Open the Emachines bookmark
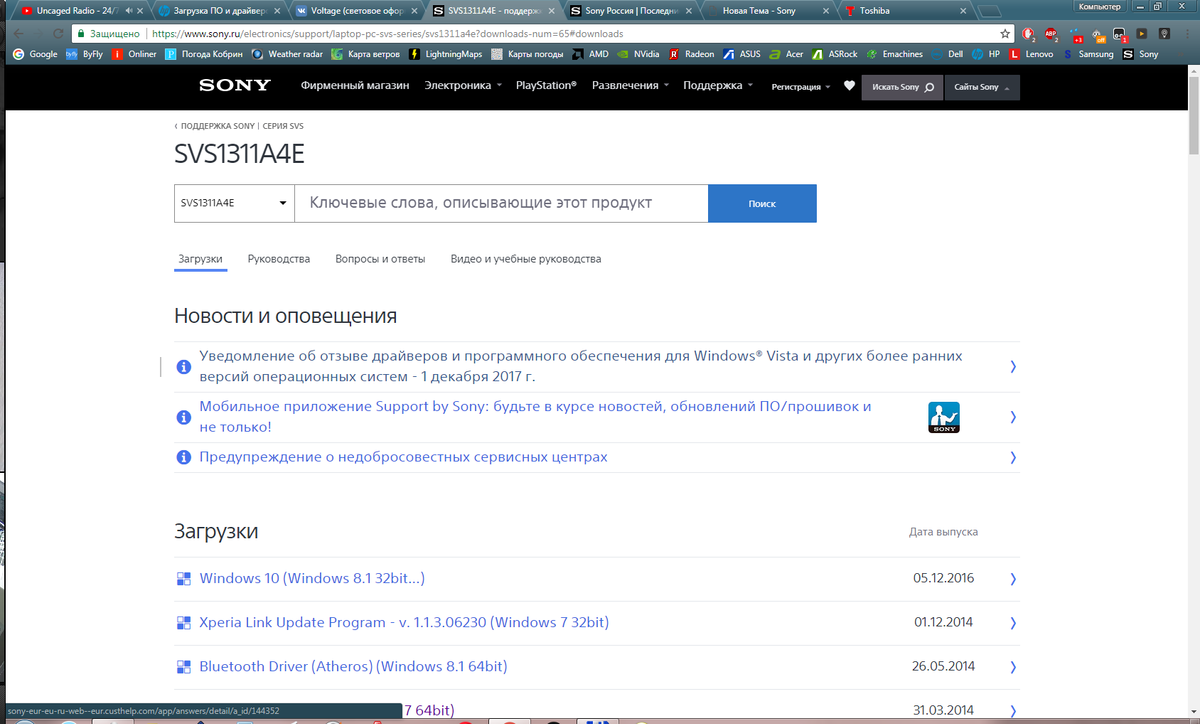1200x724 pixels. click(895, 54)
